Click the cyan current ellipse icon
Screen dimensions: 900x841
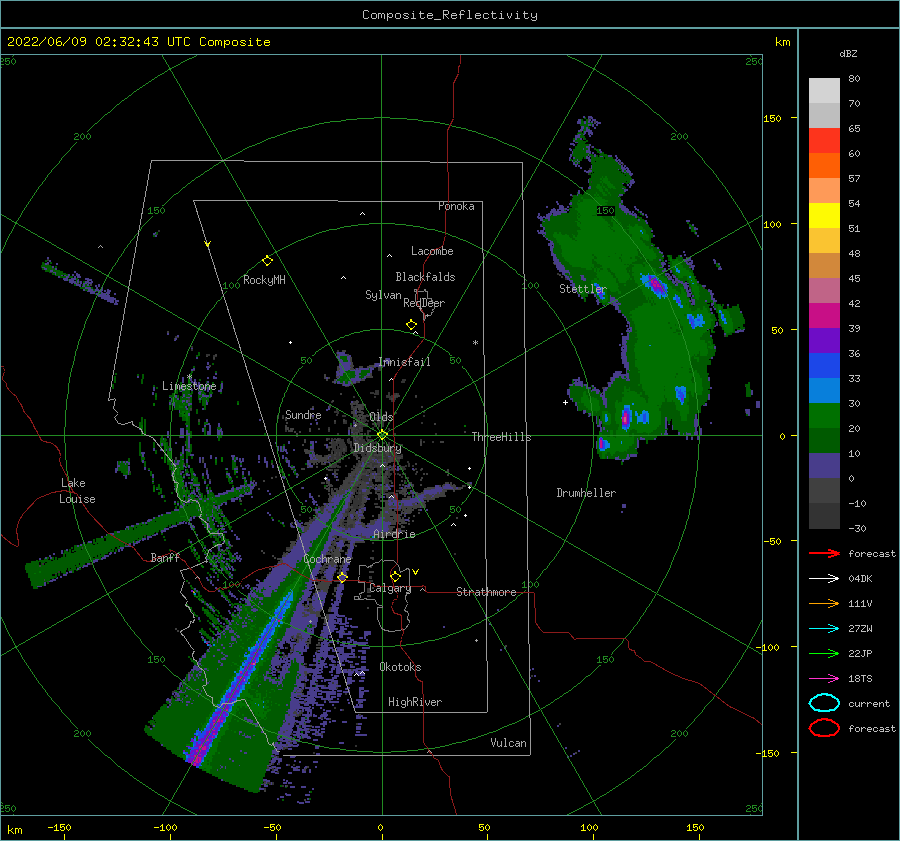(824, 703)
